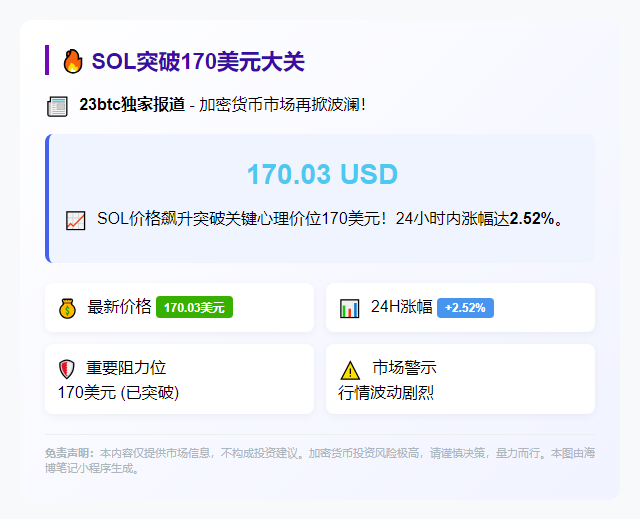Image resolution: width=640 pixels, height=519 pixels.
Task: Click the shield icon beside 重要阻力位
Action: coord(67,369)
